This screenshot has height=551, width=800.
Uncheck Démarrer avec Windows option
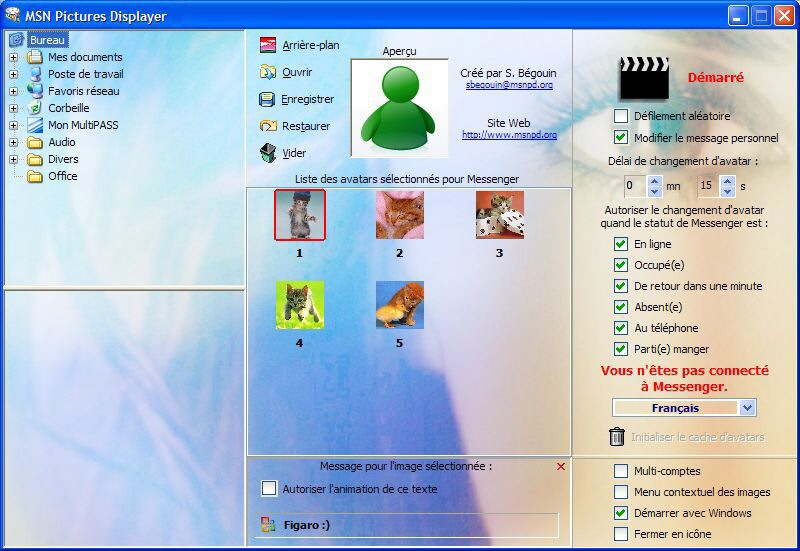[621, 513]
